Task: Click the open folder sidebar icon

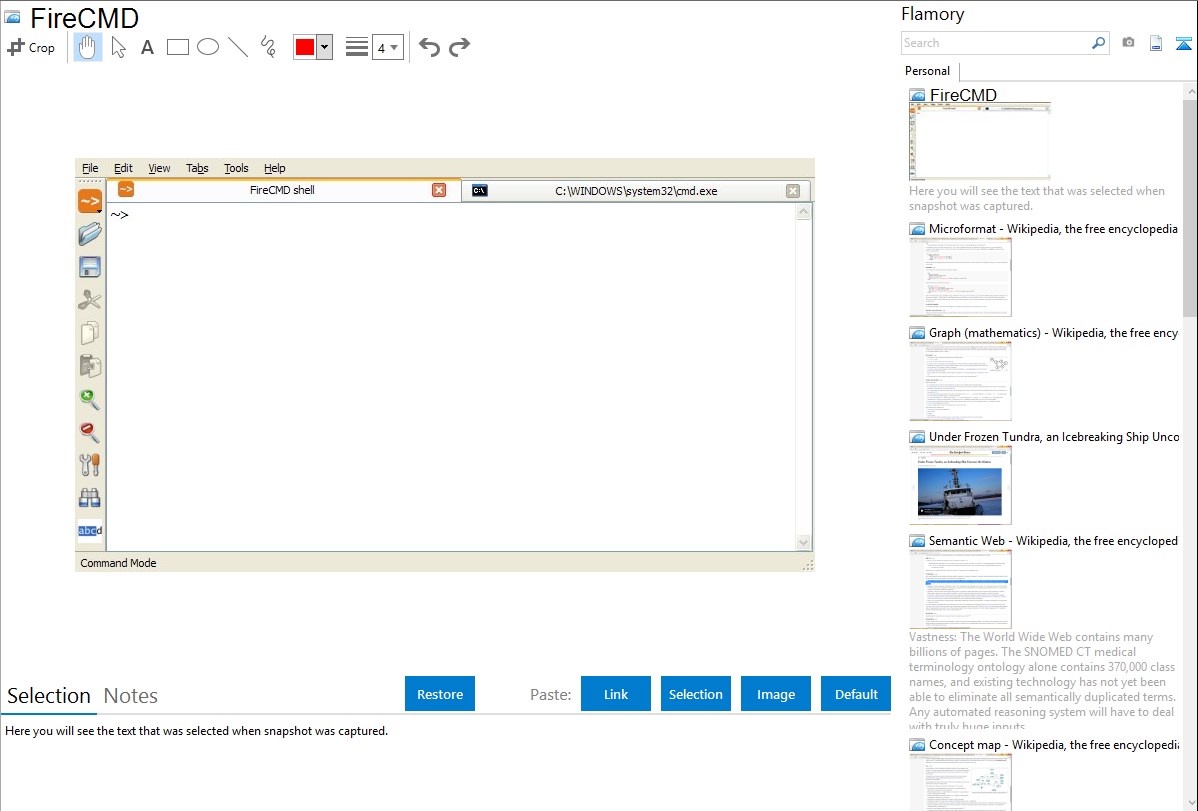Action: pyautogui.click(x=90, y=234)
